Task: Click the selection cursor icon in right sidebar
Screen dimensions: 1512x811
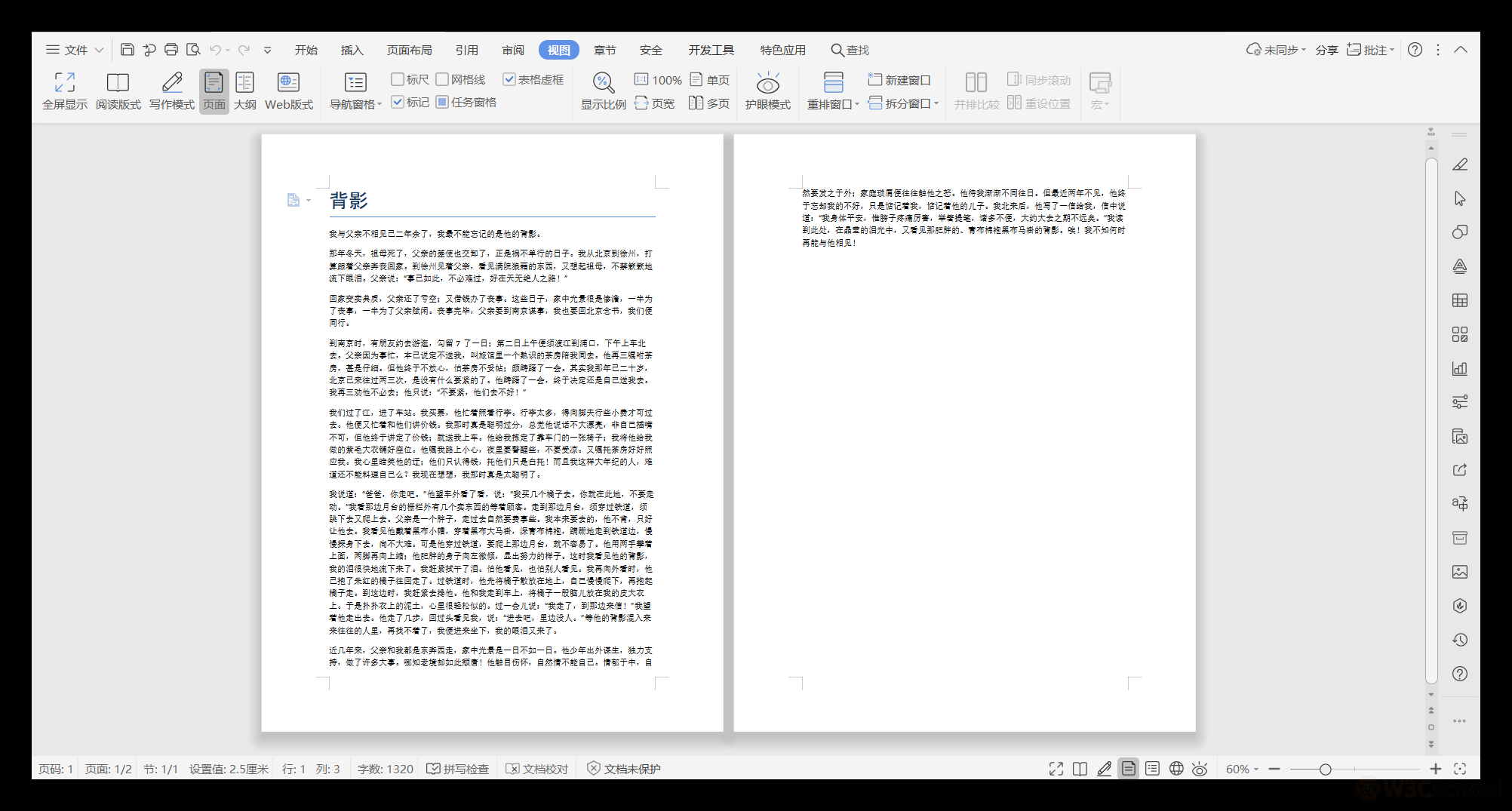Action: tap(1460, 198)
